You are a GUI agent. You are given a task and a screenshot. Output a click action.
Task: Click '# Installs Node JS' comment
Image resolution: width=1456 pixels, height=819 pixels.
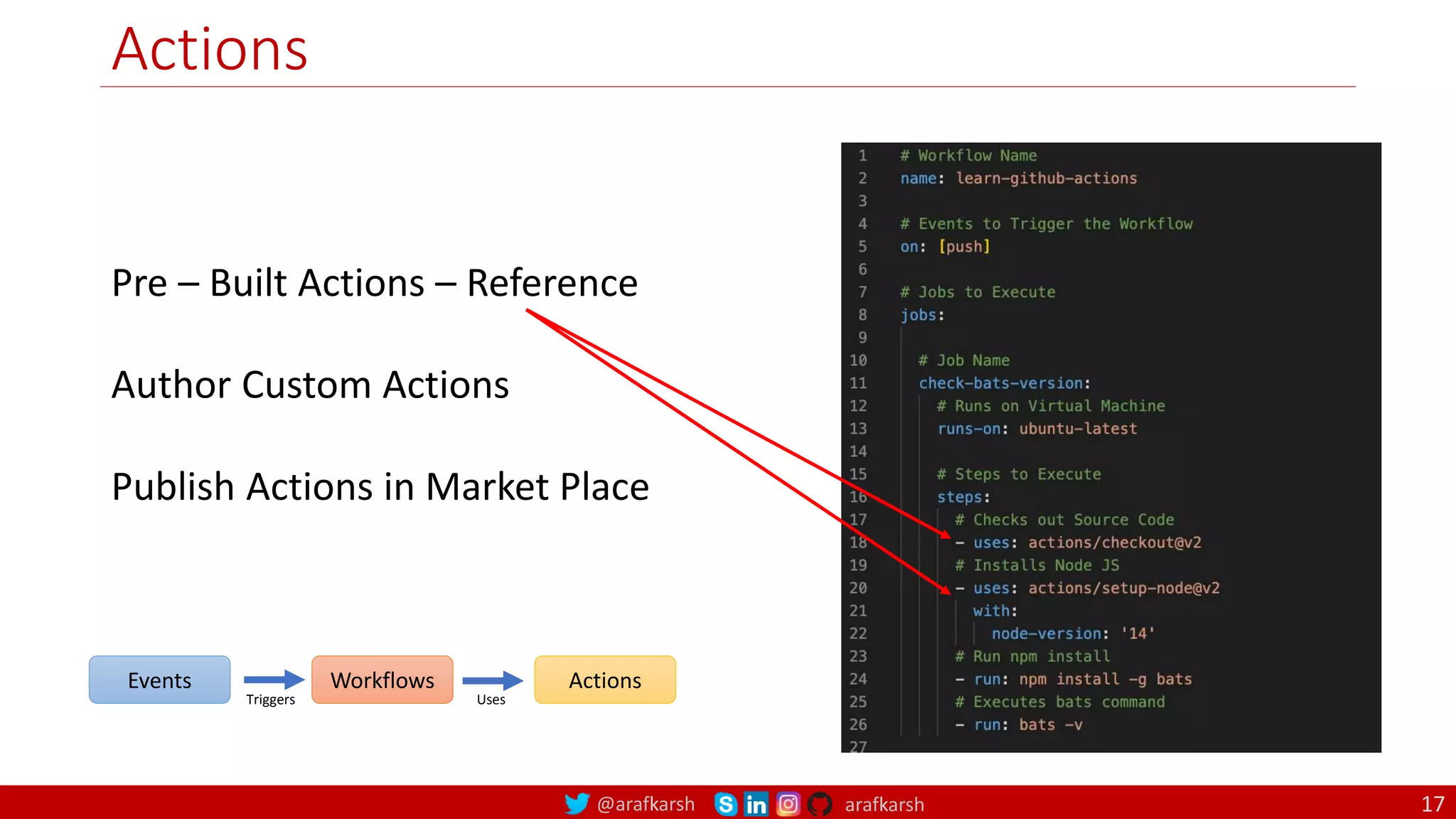click(x=1037, y=565)
